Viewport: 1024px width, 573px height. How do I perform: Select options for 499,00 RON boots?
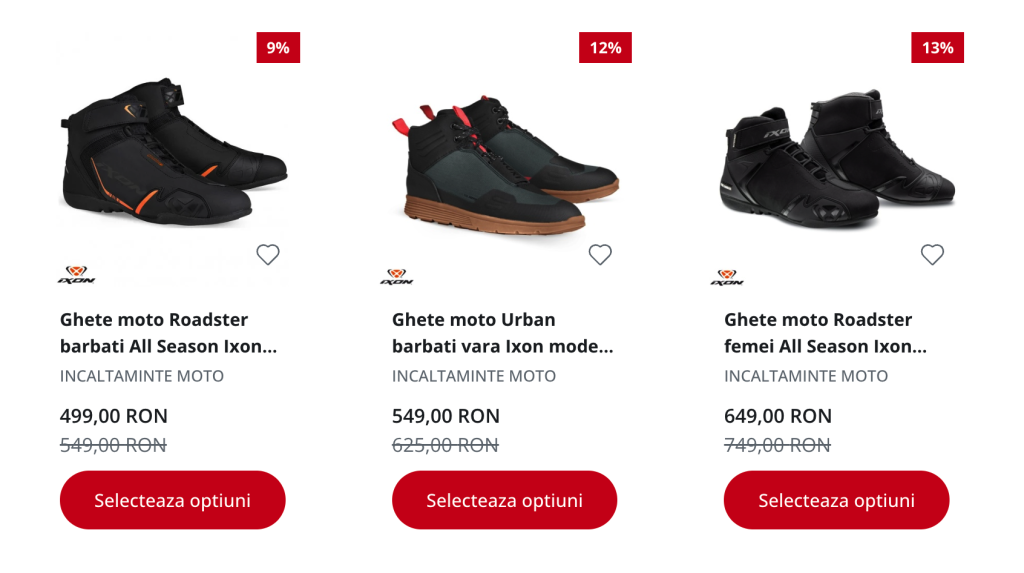173,500
